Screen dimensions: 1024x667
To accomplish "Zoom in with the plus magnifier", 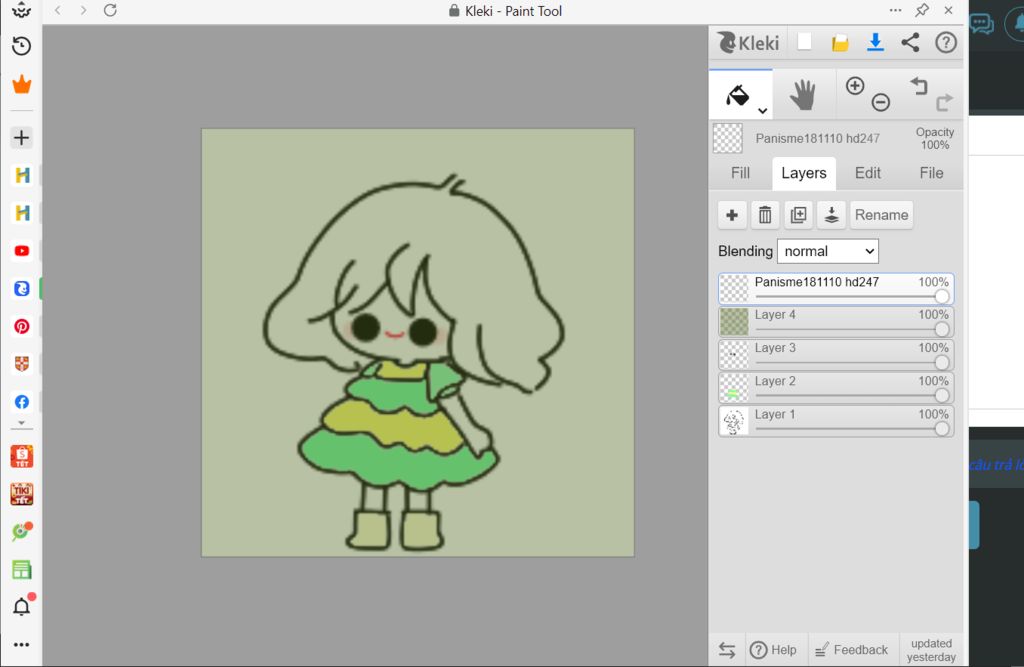I will [x=855, y=86].
